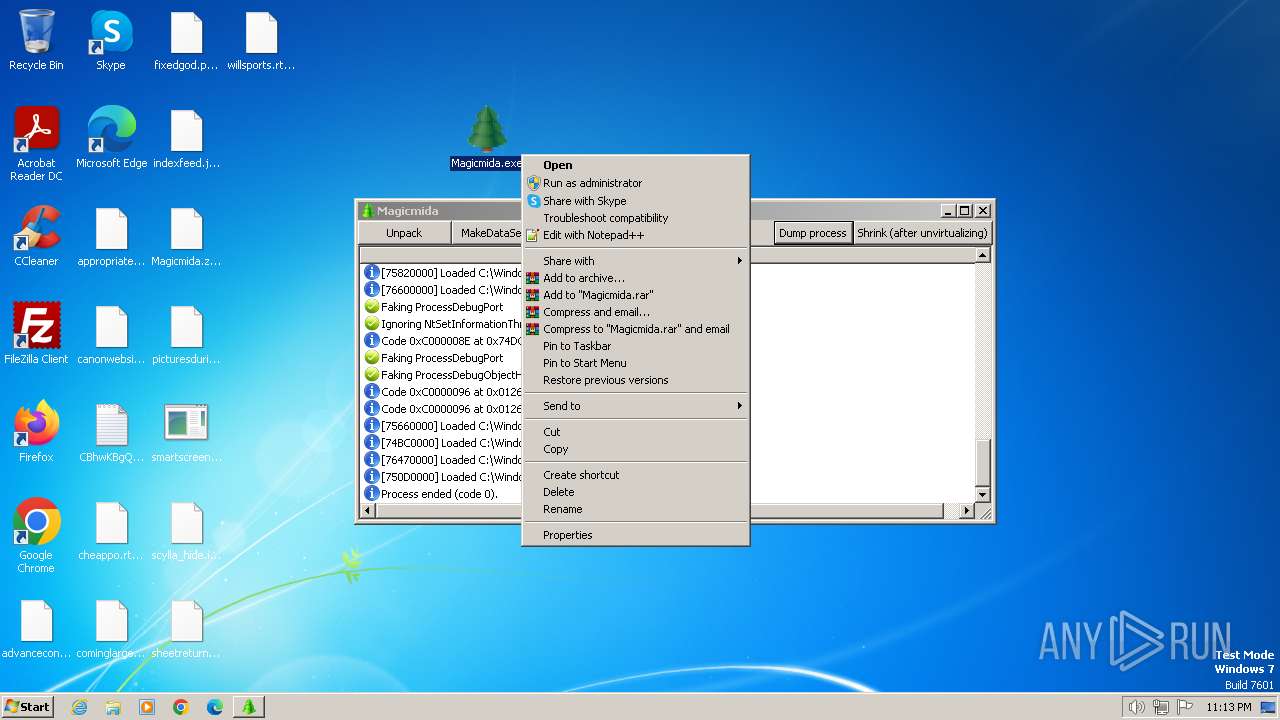1280x720 pixels.
Task: Click the Unpack button in Magicmida
Action: click(404, 233)
